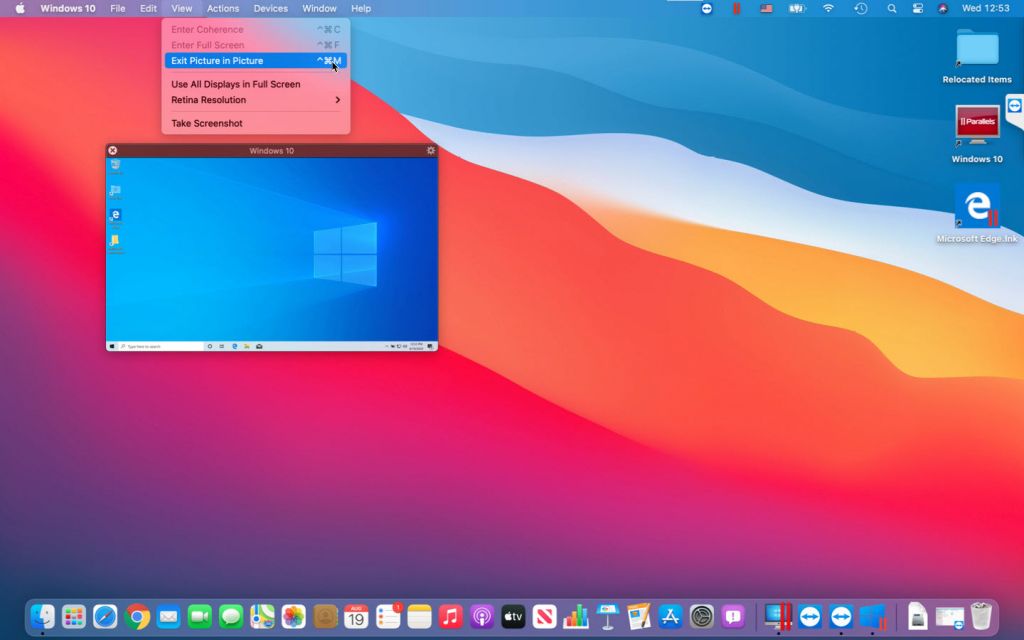Viewport: 1024px width, 640px height.
Task: Open Control Center from the macOS menu bar
Action: pos(917,8)
